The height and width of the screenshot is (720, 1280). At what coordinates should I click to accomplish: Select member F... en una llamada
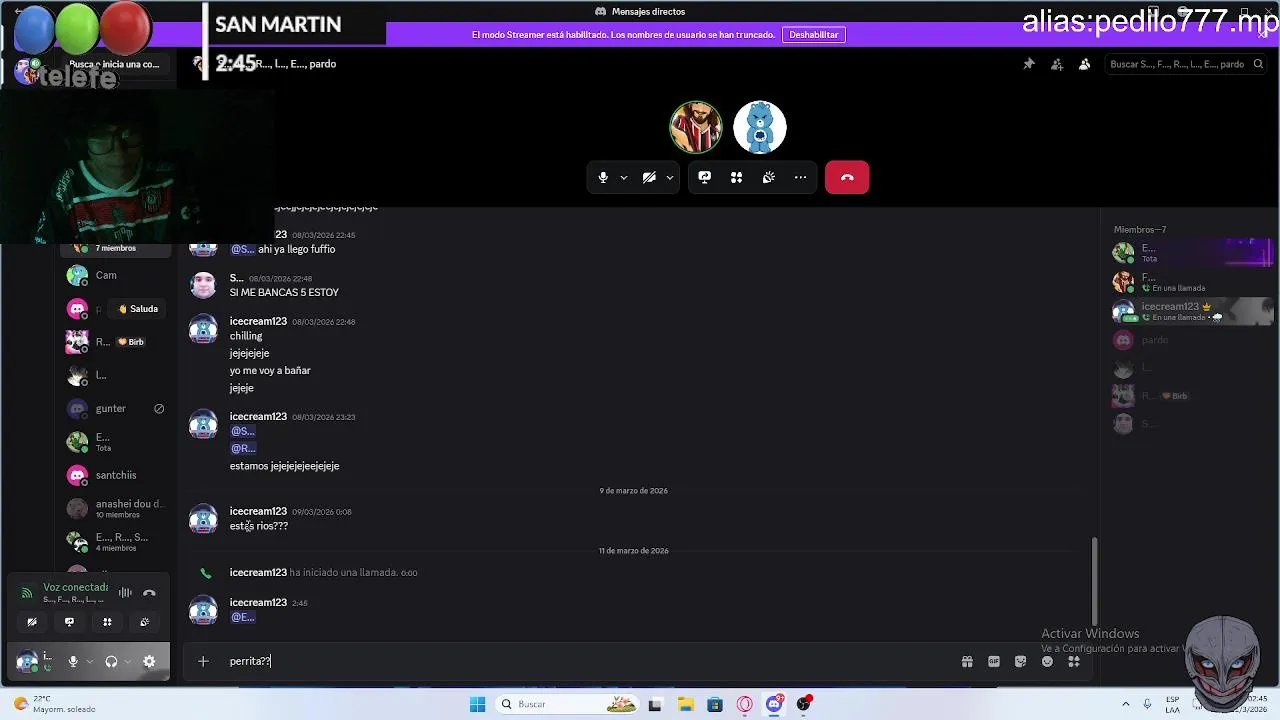1192,282
